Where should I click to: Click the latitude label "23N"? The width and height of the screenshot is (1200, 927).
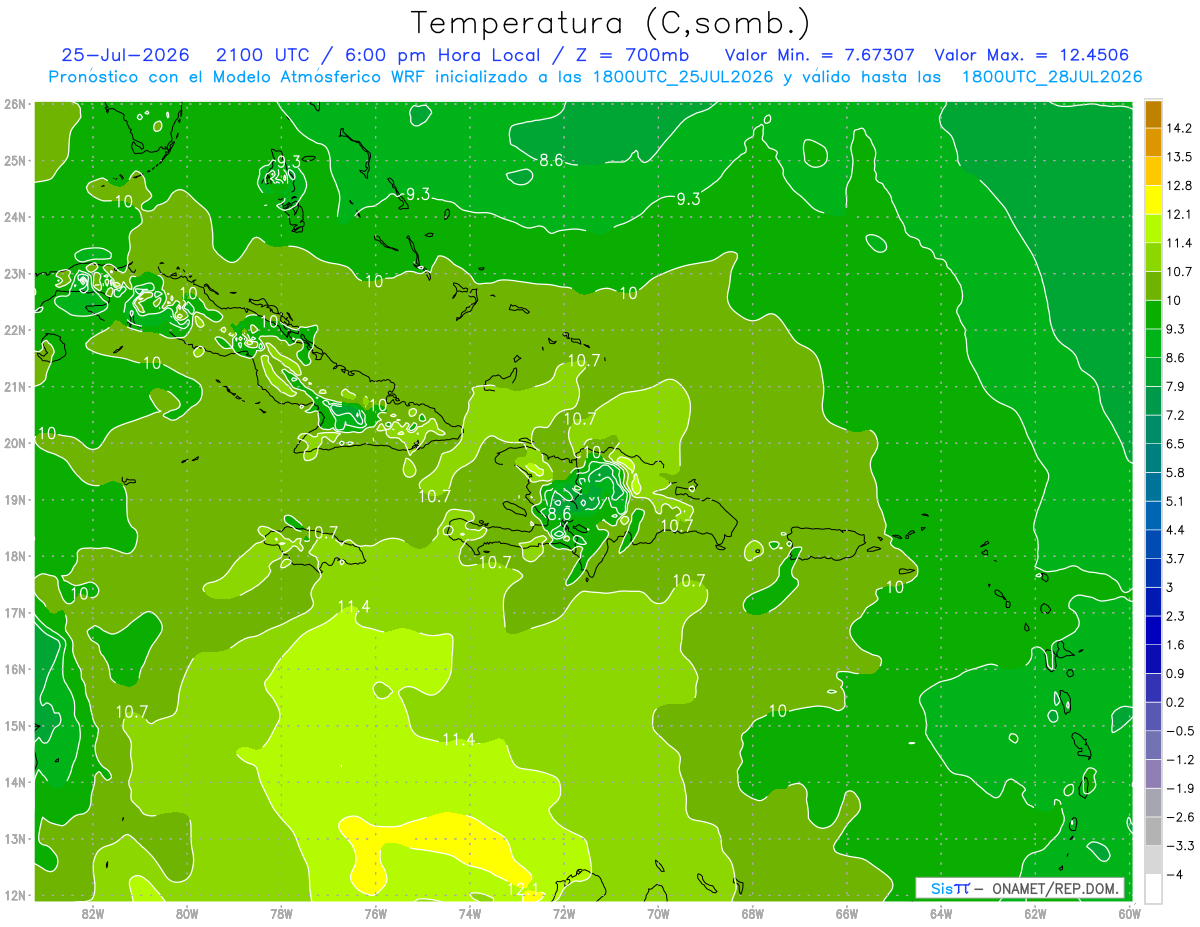14,274
